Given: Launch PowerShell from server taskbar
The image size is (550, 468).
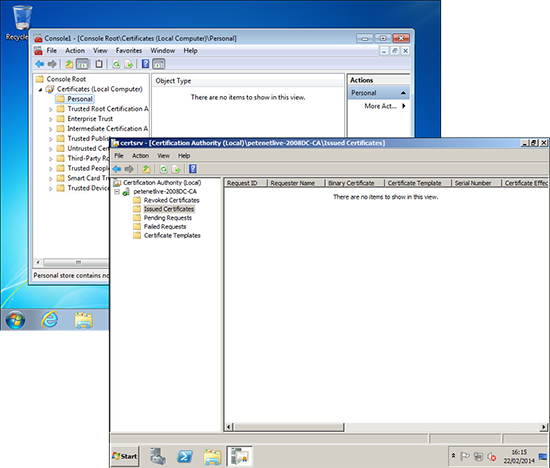Looking at the screenshot, I should click(185, 456).
